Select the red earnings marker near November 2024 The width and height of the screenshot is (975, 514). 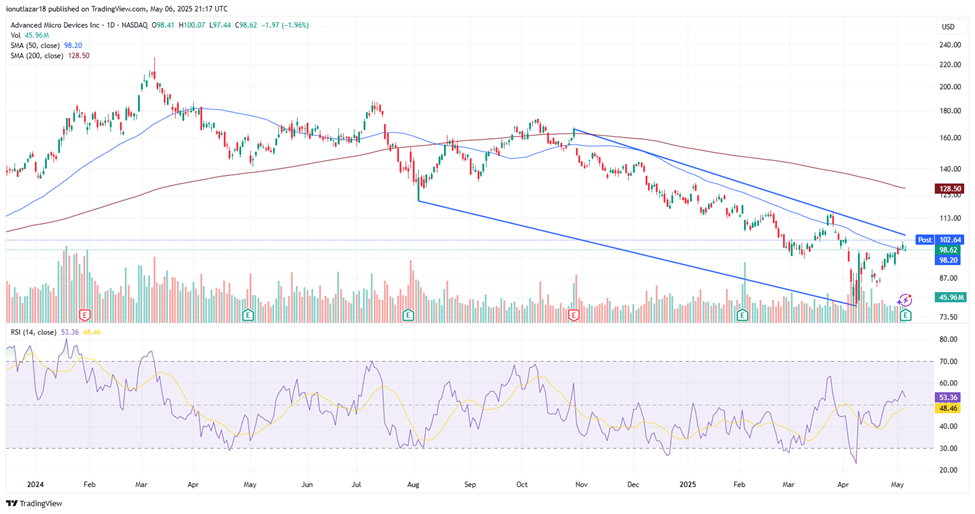[x=574, y=315]
